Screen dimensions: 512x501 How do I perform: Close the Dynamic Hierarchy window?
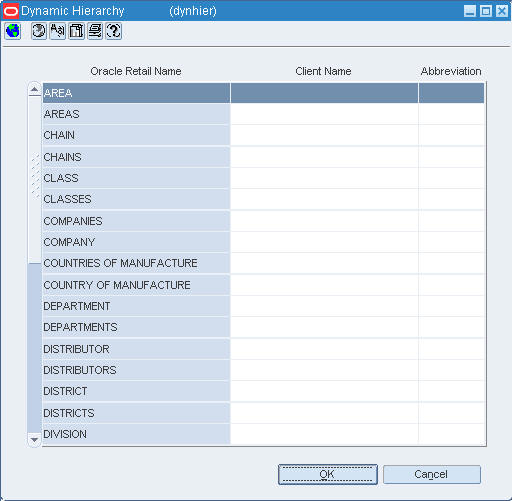502,11
